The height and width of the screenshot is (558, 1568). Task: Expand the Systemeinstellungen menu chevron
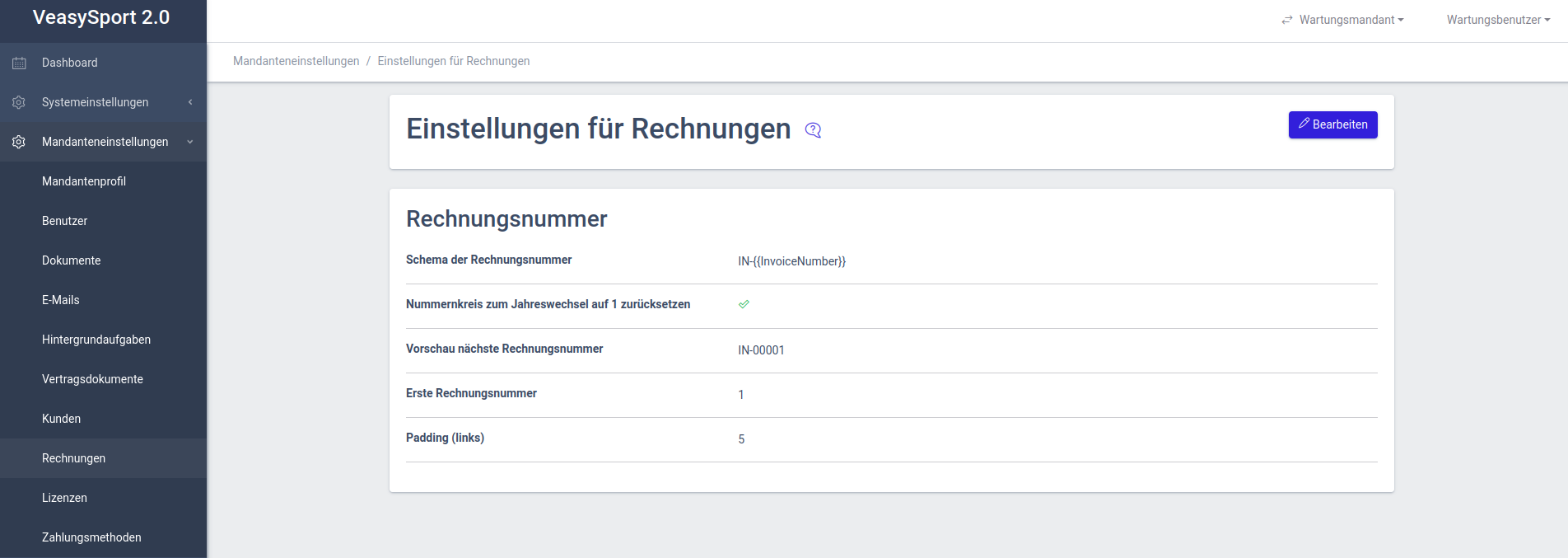coord(190,102)
